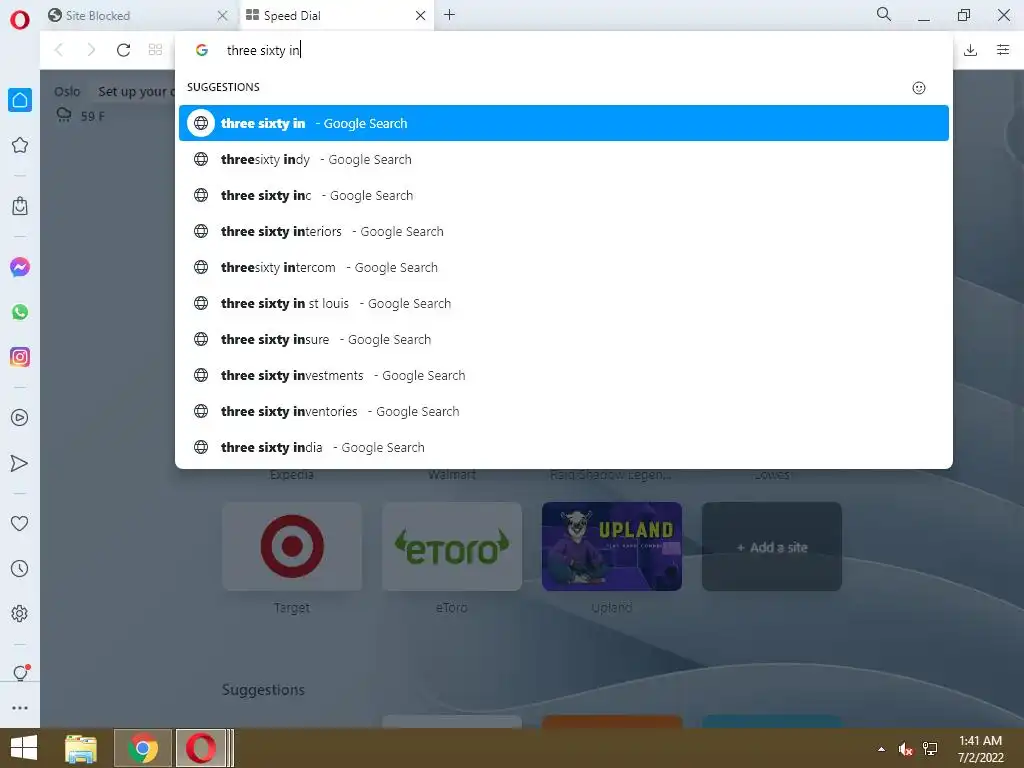
Task: Open WhatsApp in the sidebar
Action: 20,312
